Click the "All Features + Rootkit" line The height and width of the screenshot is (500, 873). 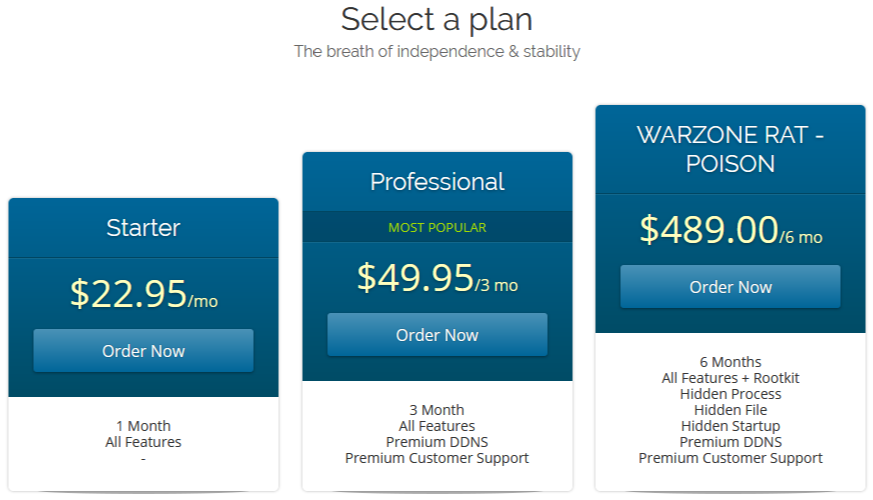click(x=730, y=378)
